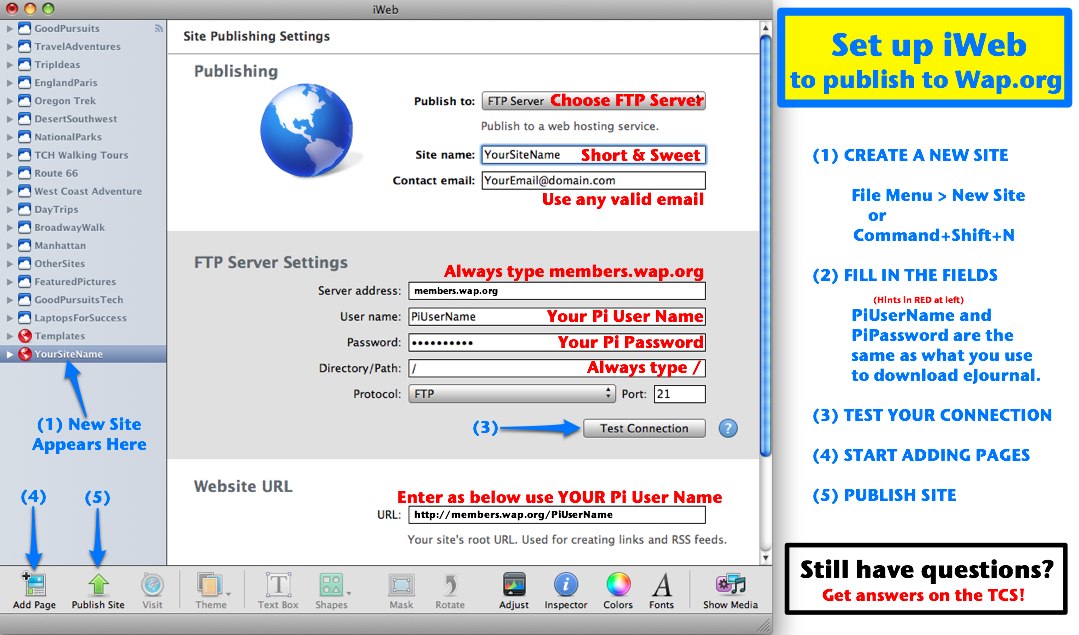Click the Visit toolbar icon

pos(152,585)
